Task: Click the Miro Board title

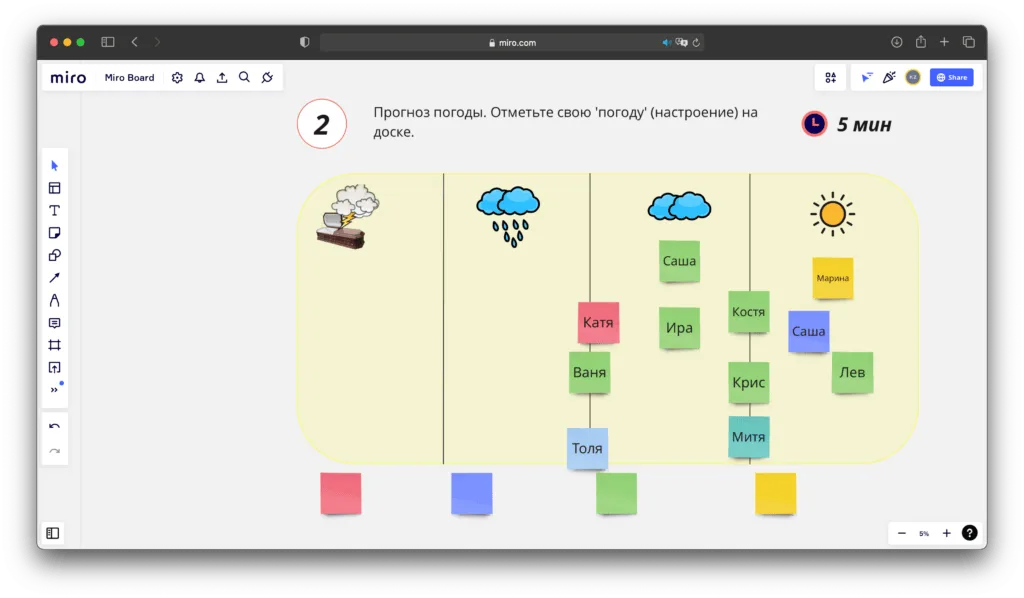Action: (x=130, y=78)
